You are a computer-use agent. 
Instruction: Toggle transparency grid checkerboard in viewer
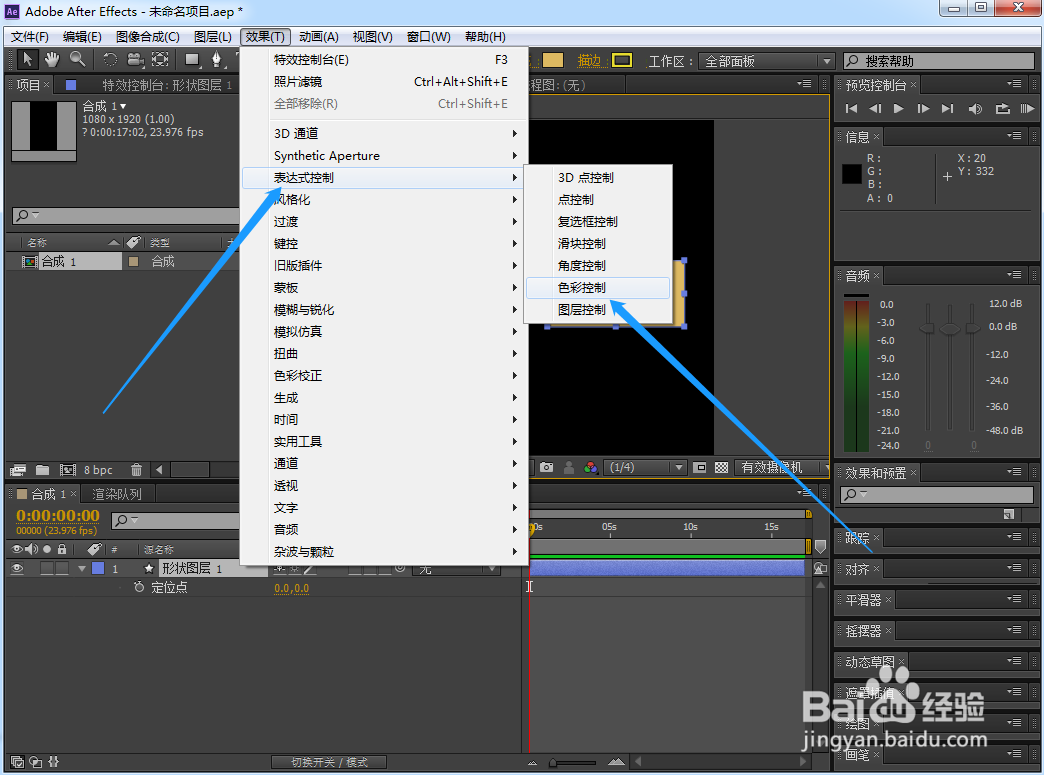pos(721,467)
